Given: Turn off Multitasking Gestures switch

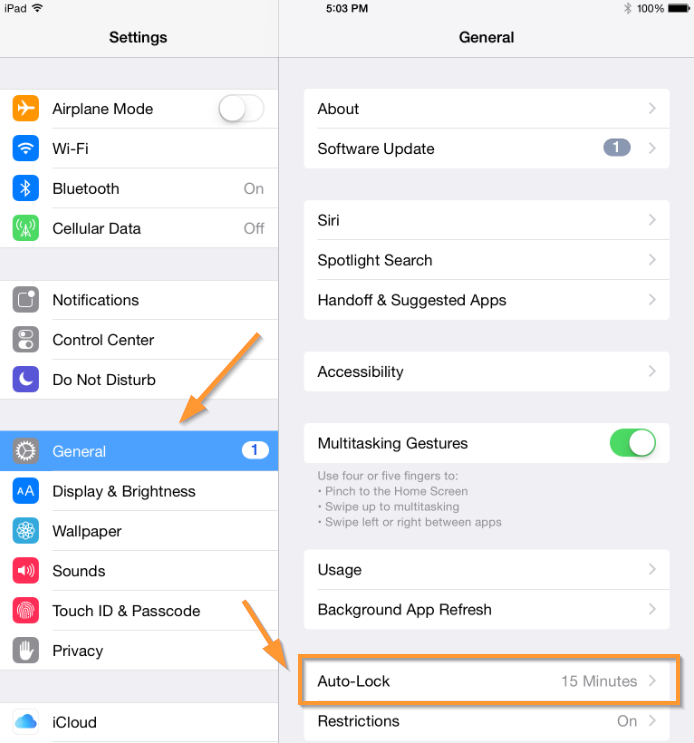Looking at the screenshot, I should coord(633,443).
